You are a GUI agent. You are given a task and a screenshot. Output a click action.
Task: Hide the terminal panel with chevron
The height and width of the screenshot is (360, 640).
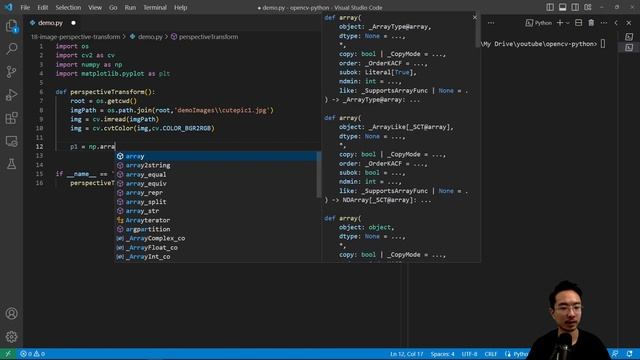click(x=616, y=23)
